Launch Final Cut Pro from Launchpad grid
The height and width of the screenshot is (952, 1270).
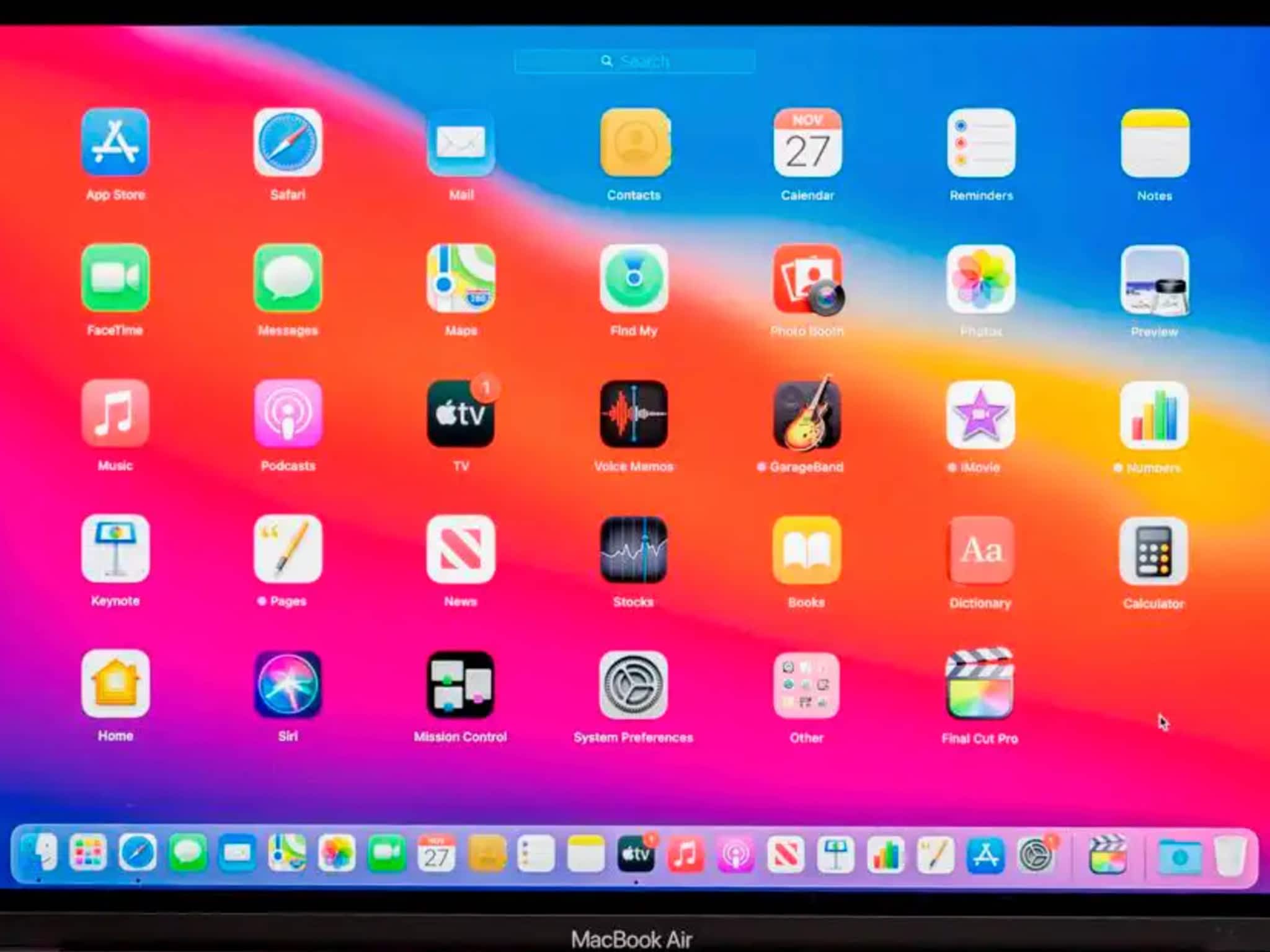click(980, 684)
